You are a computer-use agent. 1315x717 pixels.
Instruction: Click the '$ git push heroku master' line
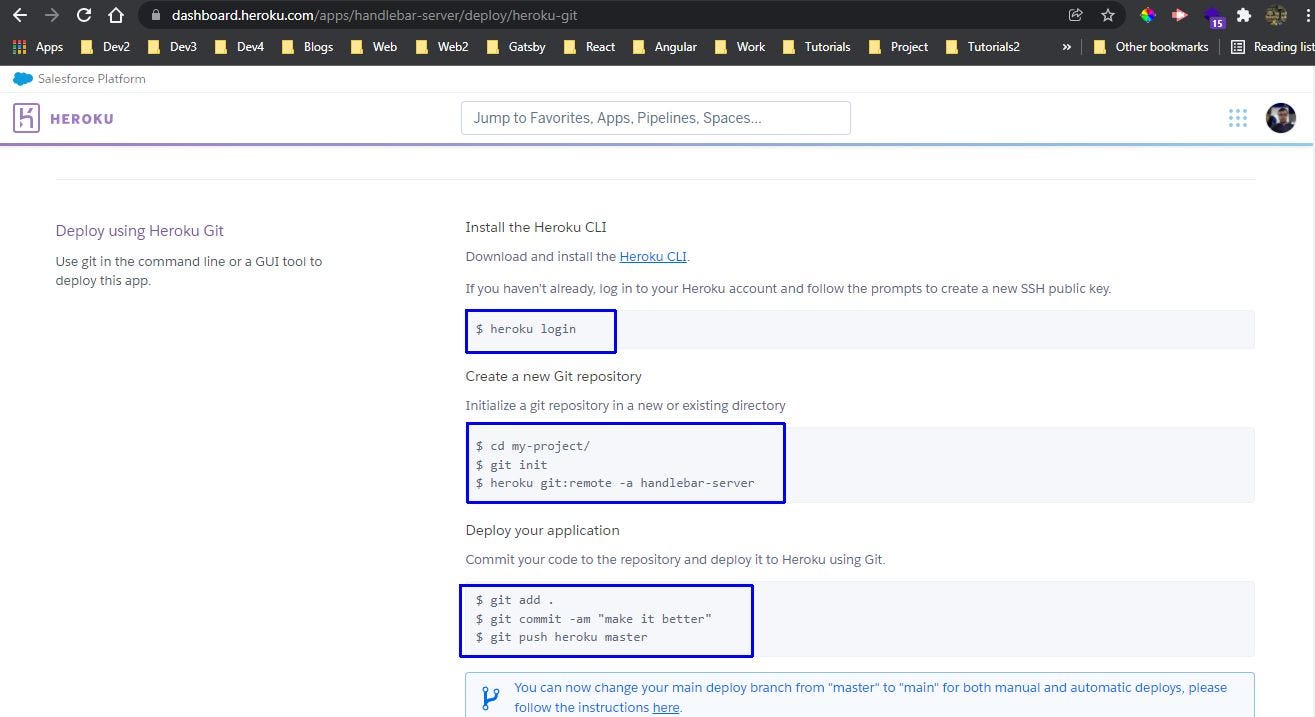(562, 637)
